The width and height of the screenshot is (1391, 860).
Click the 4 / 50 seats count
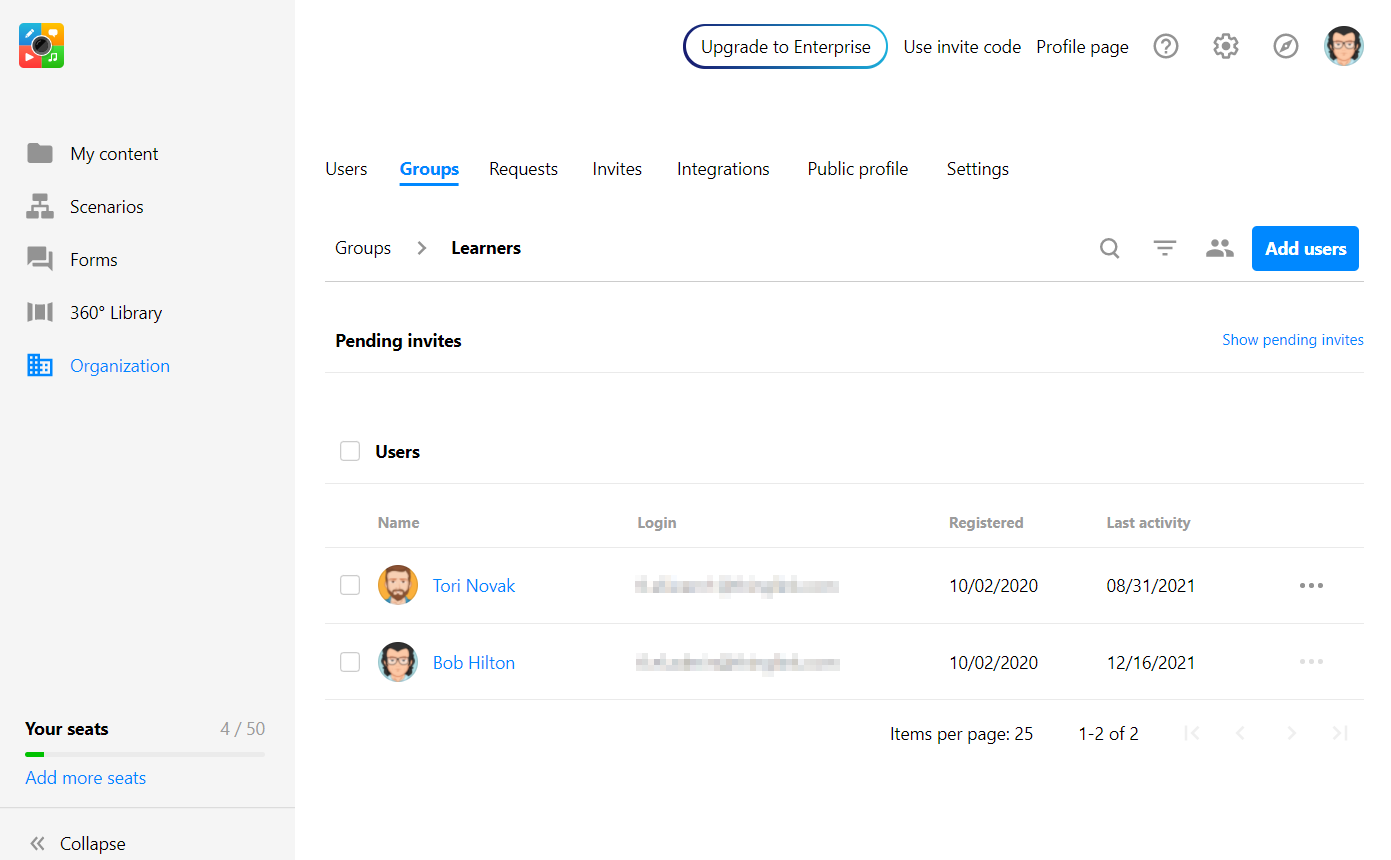pos(243,728)
